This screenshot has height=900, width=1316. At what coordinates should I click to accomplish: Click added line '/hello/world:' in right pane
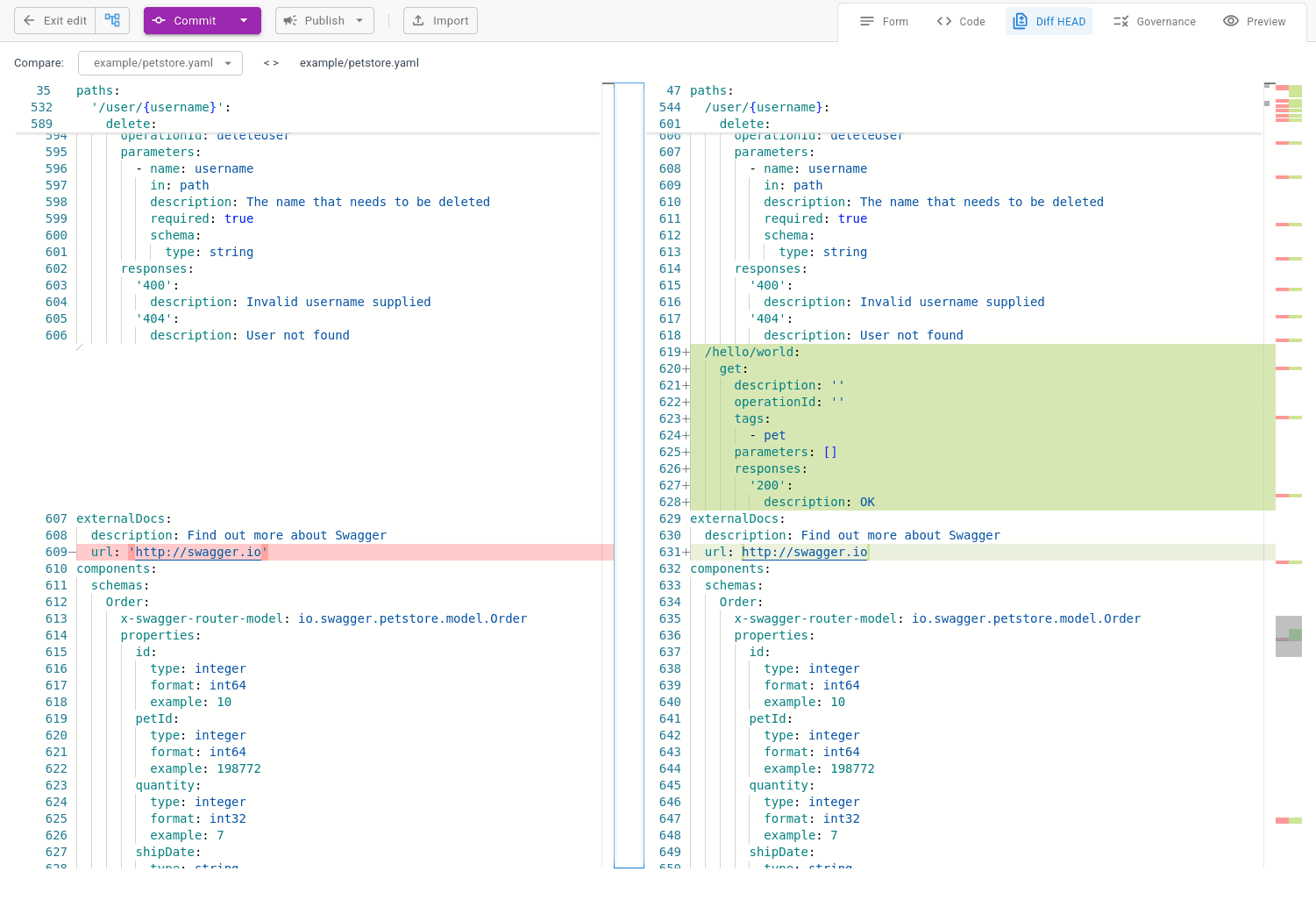[x=752, y=352]
